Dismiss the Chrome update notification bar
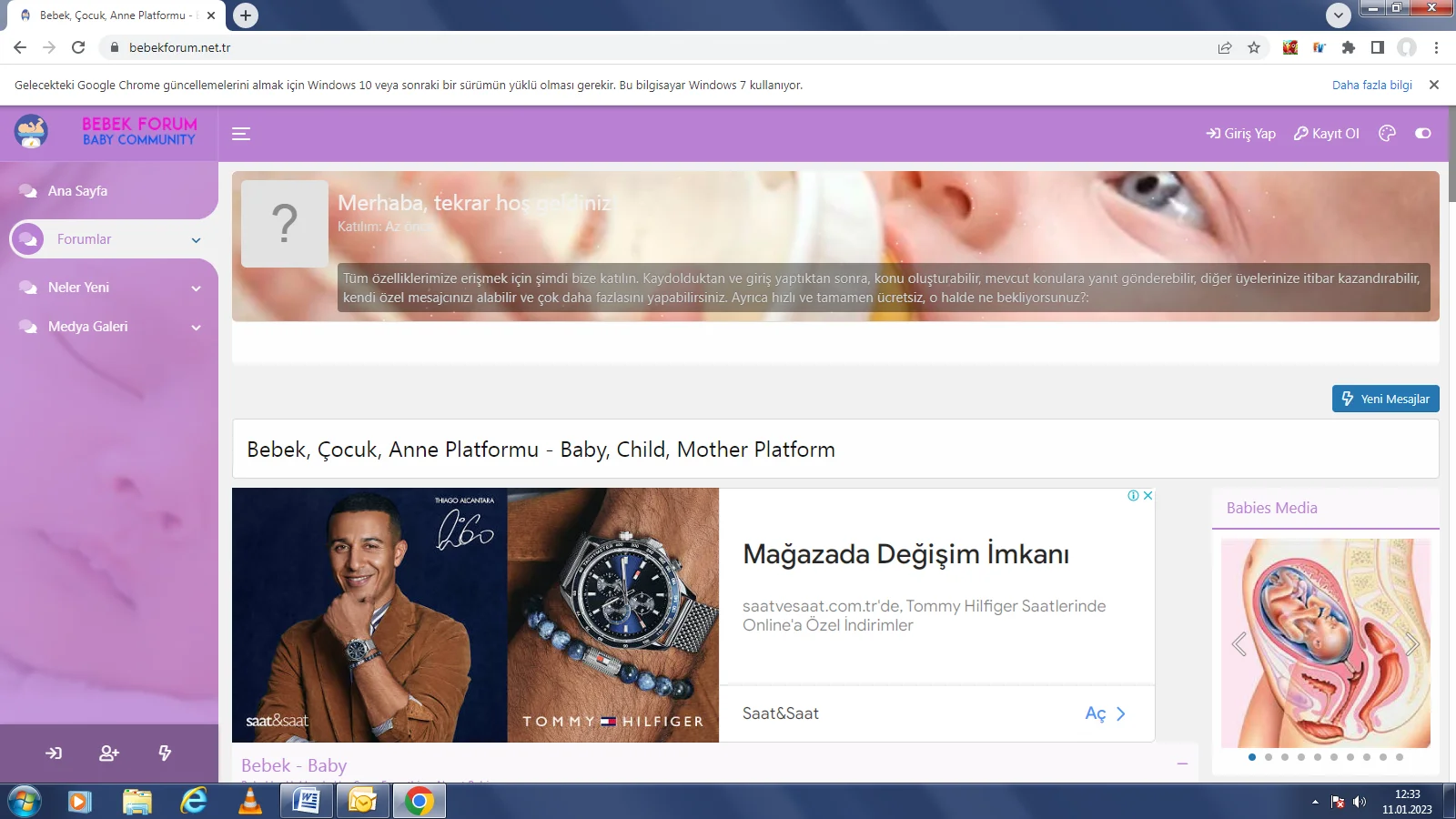The image size is (1456, 819). (1434, 85)
